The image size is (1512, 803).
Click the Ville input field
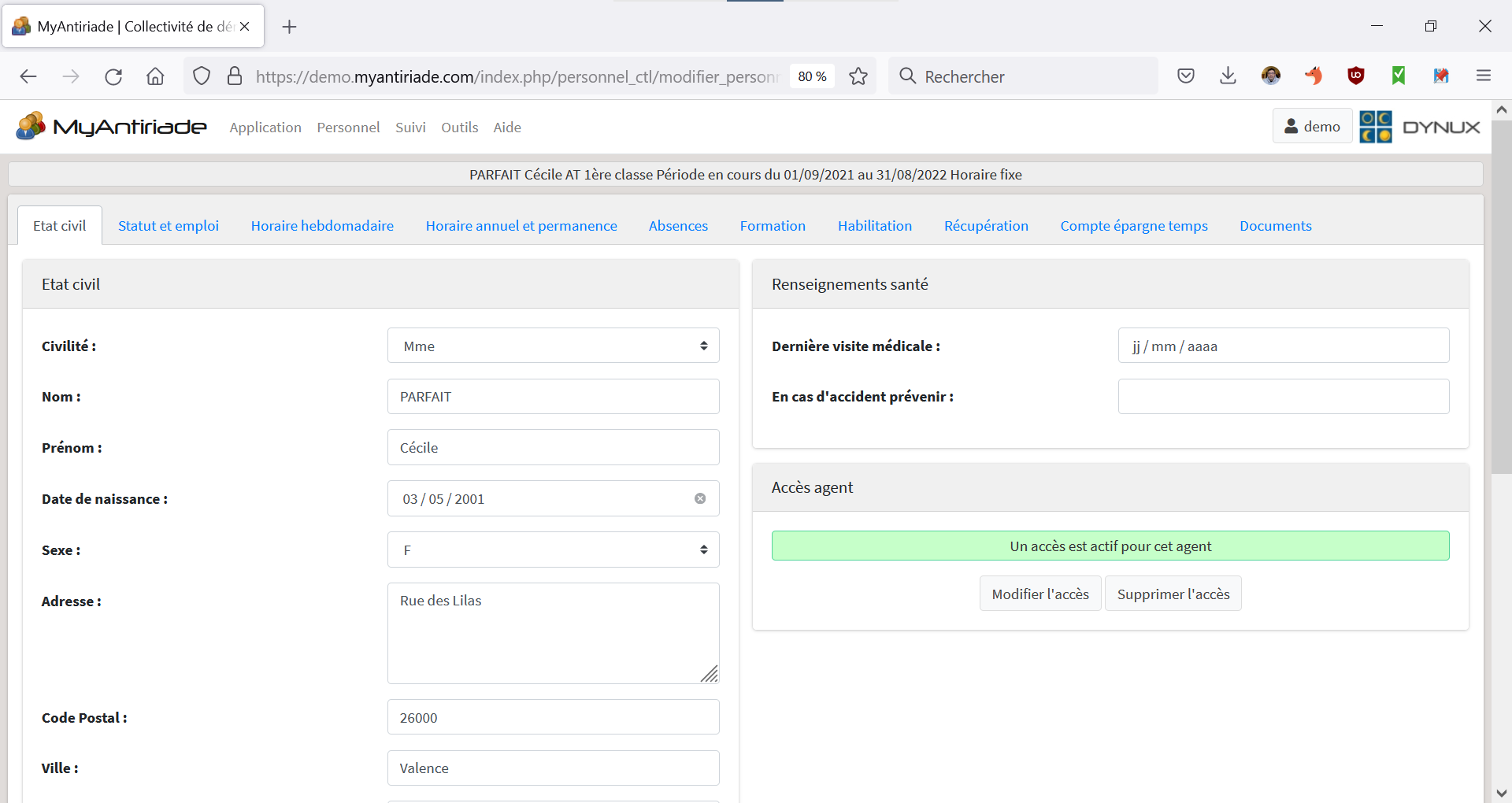coord(553,768)
